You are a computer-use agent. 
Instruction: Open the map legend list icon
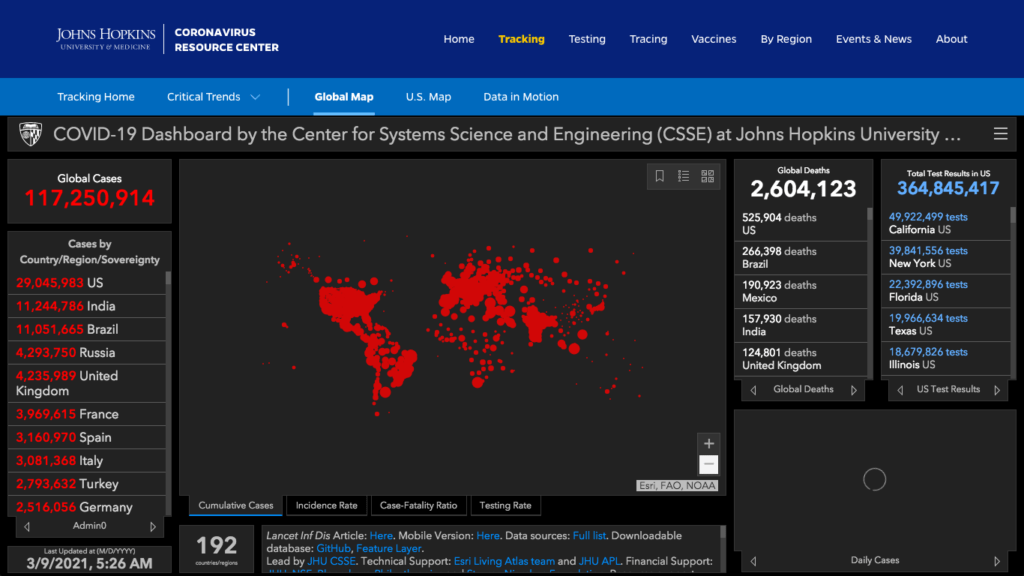683,176
